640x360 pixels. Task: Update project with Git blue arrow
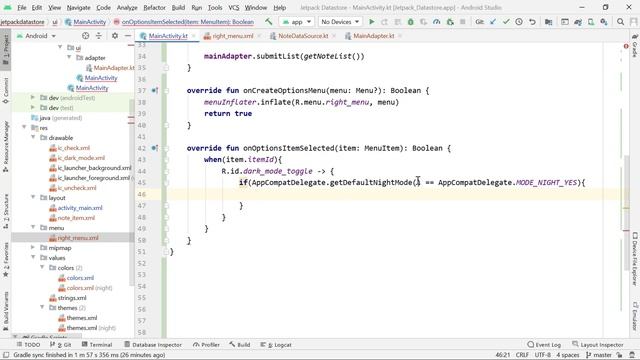[x=493, y=22]
